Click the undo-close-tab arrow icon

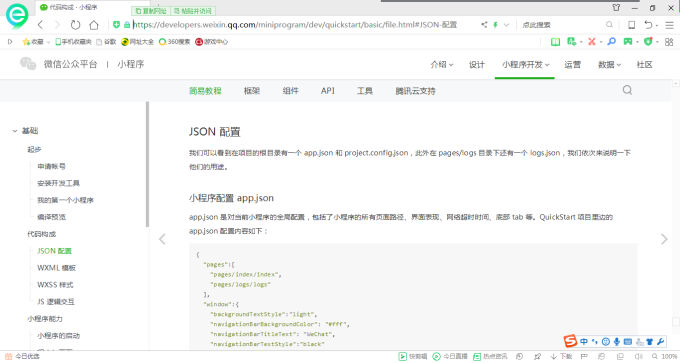pyautogui.click(x=648, y=25)
